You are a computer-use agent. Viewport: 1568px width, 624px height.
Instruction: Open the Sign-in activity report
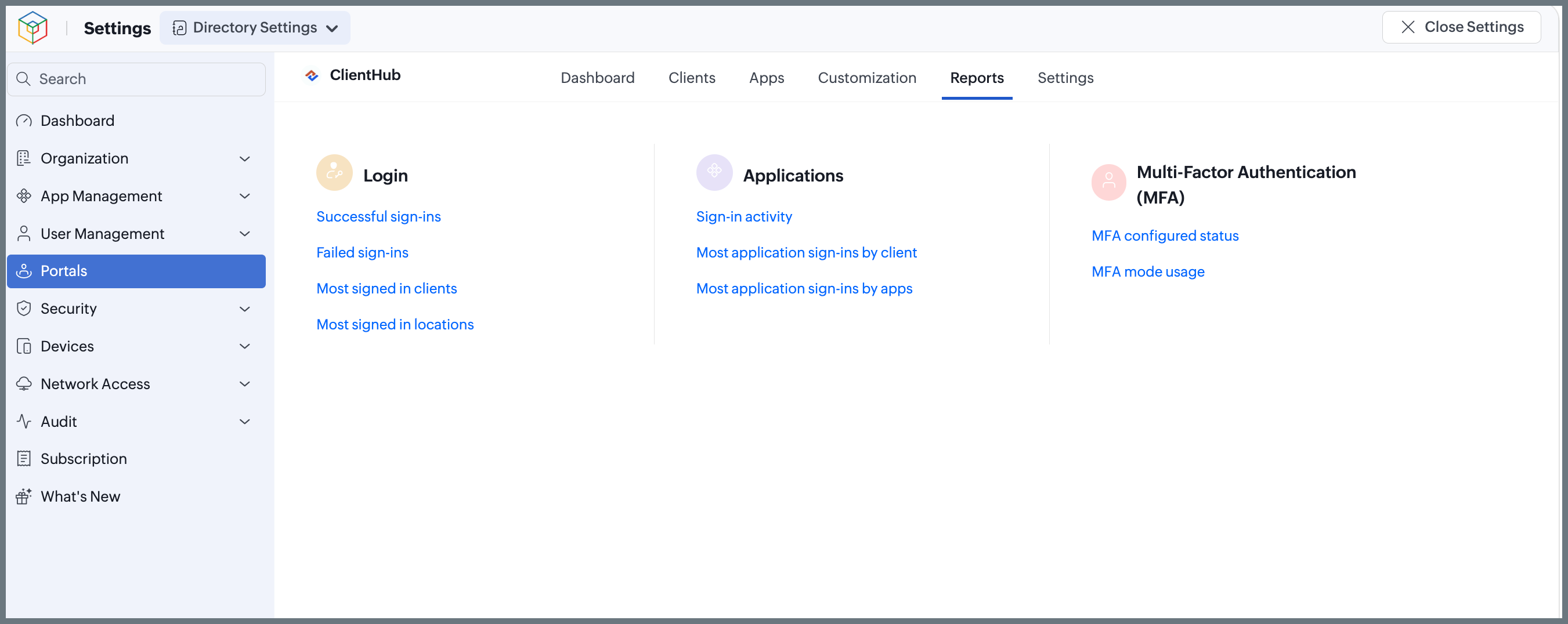(744, 216)
